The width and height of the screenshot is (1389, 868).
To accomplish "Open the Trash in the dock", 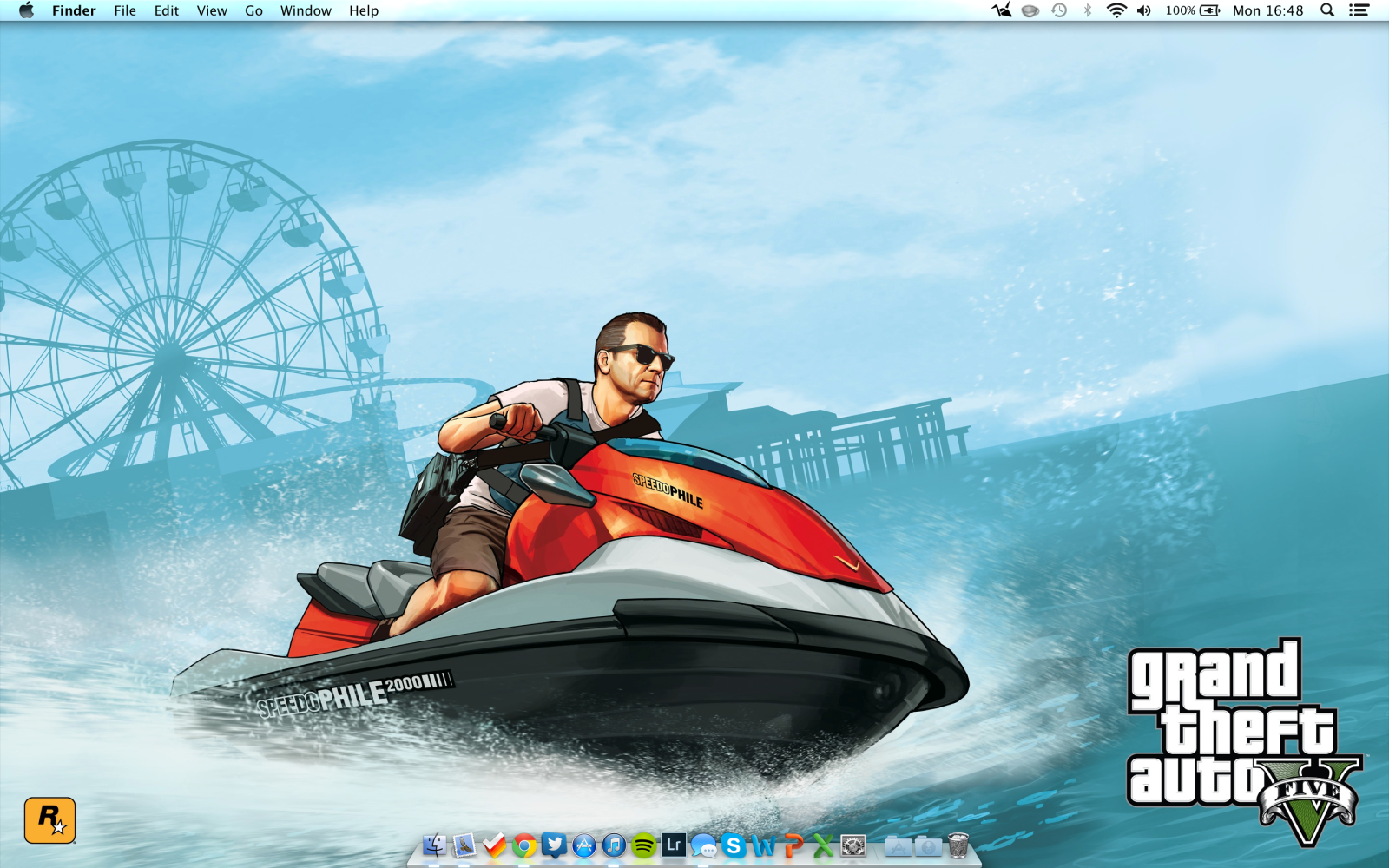I will [x=958, y=845].
